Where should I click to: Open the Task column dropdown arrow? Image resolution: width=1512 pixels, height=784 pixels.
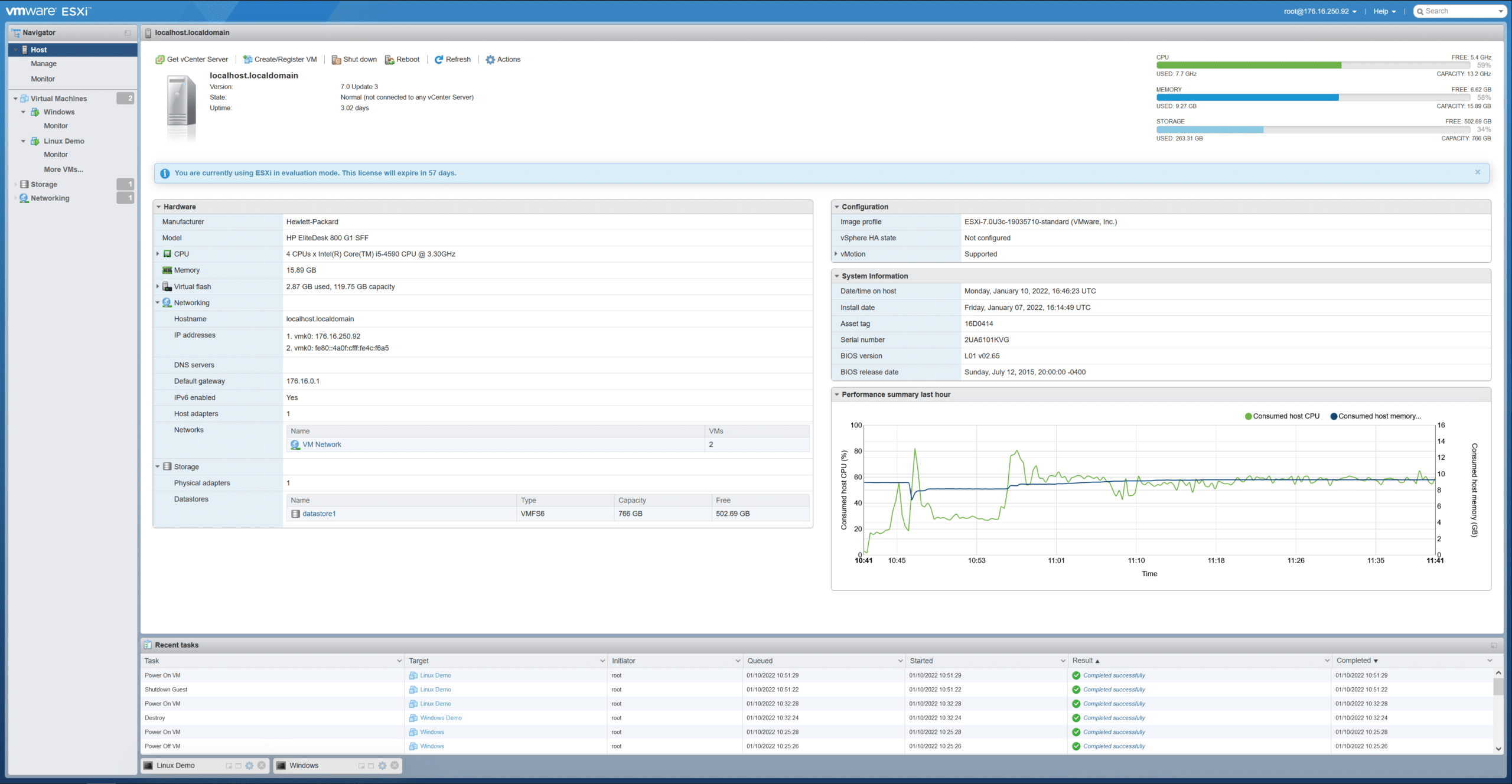click(399, 661)
